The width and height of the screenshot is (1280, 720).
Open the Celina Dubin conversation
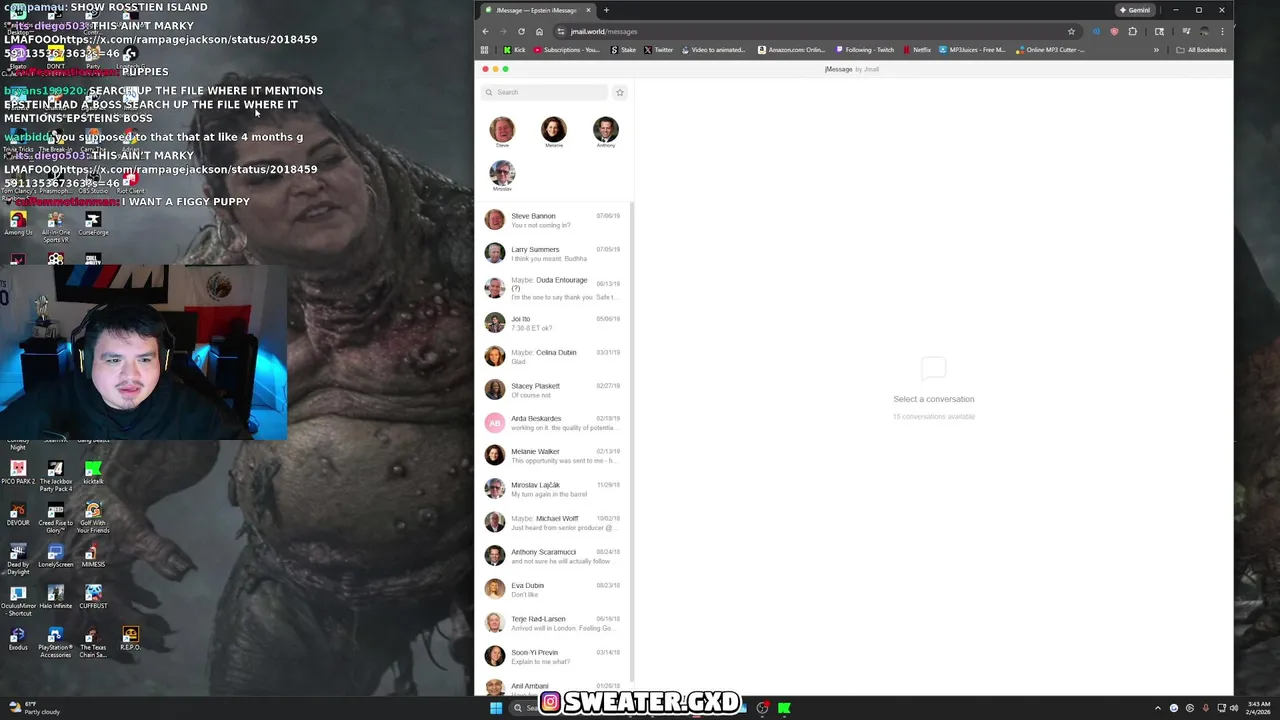[x=553, y=356]
